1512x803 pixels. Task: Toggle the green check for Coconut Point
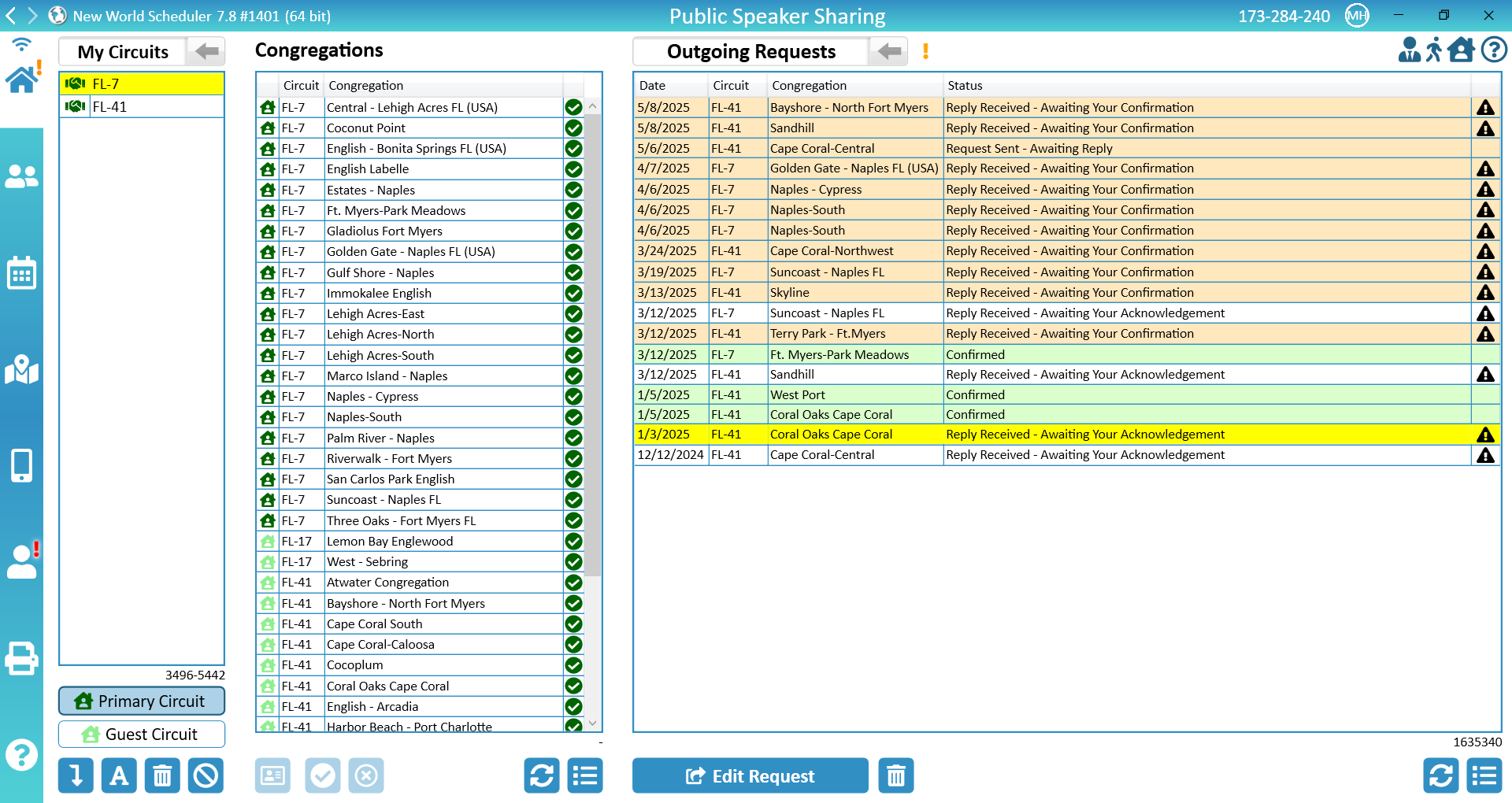click(573, 128)
